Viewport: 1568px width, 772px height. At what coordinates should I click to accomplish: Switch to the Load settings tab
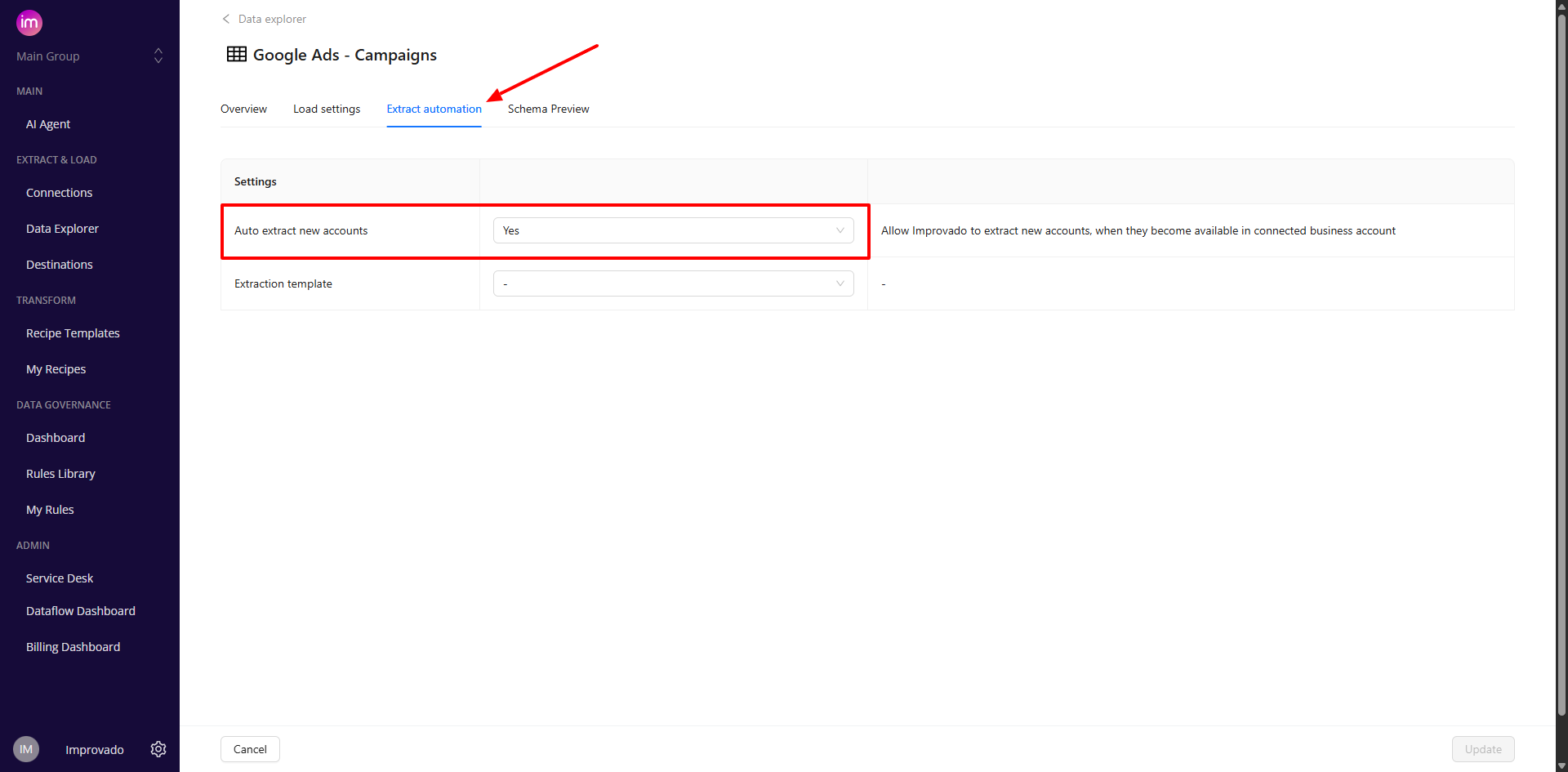pyautogui.click(x=327, y=109)
